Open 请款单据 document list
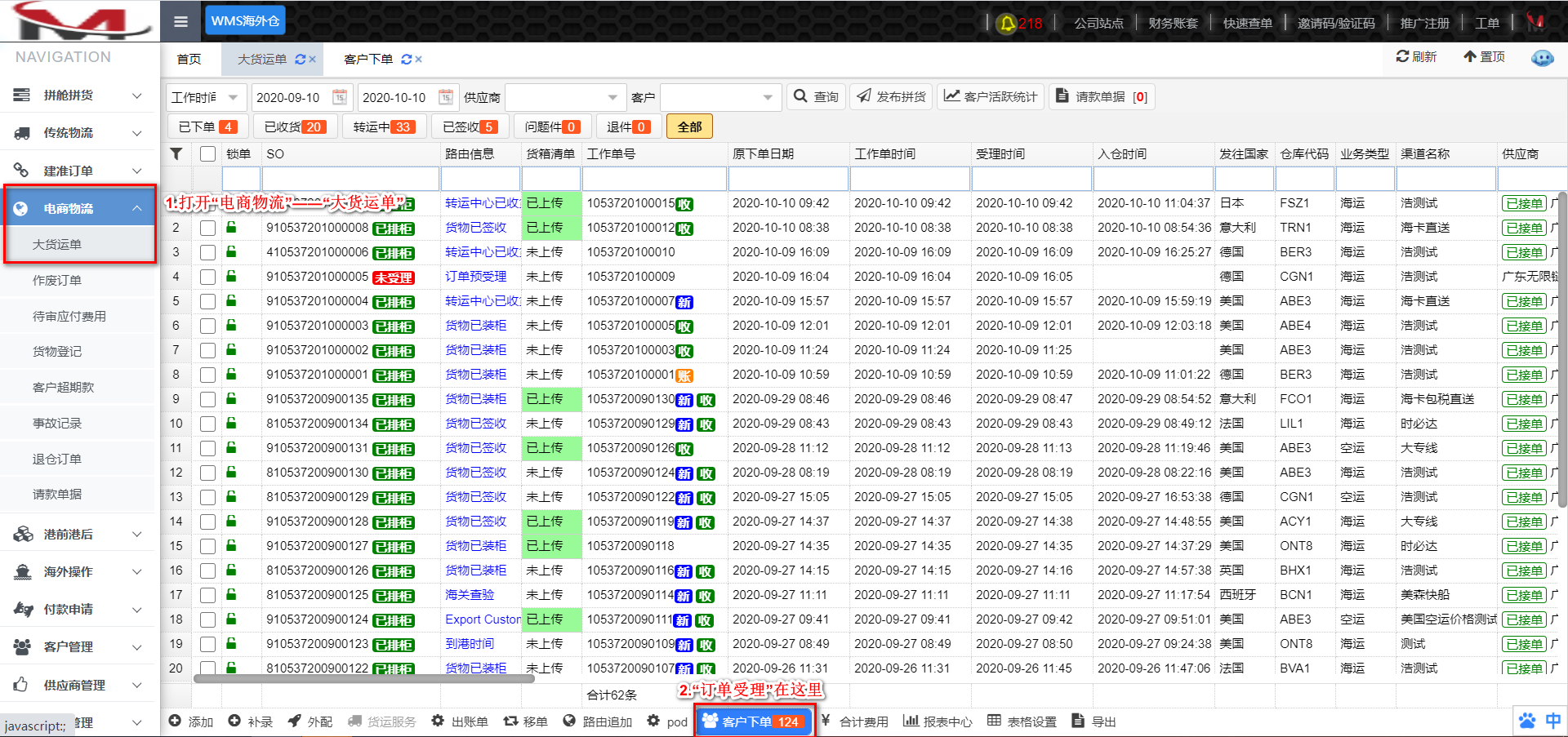This screenshot has width=1568, height=737. point(1102,96)
